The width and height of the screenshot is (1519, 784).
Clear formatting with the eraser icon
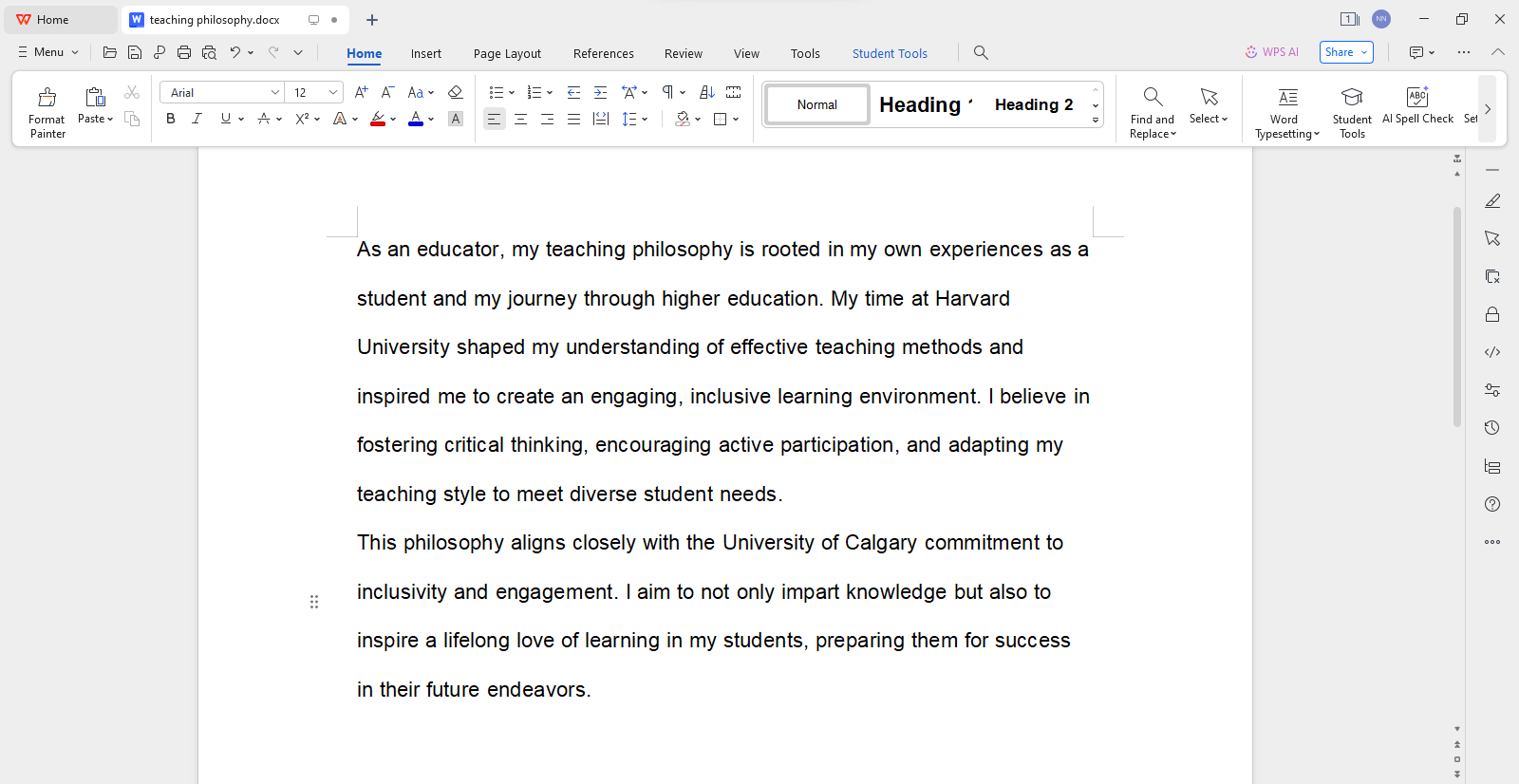pyautogui.click(x=455, y=92)
